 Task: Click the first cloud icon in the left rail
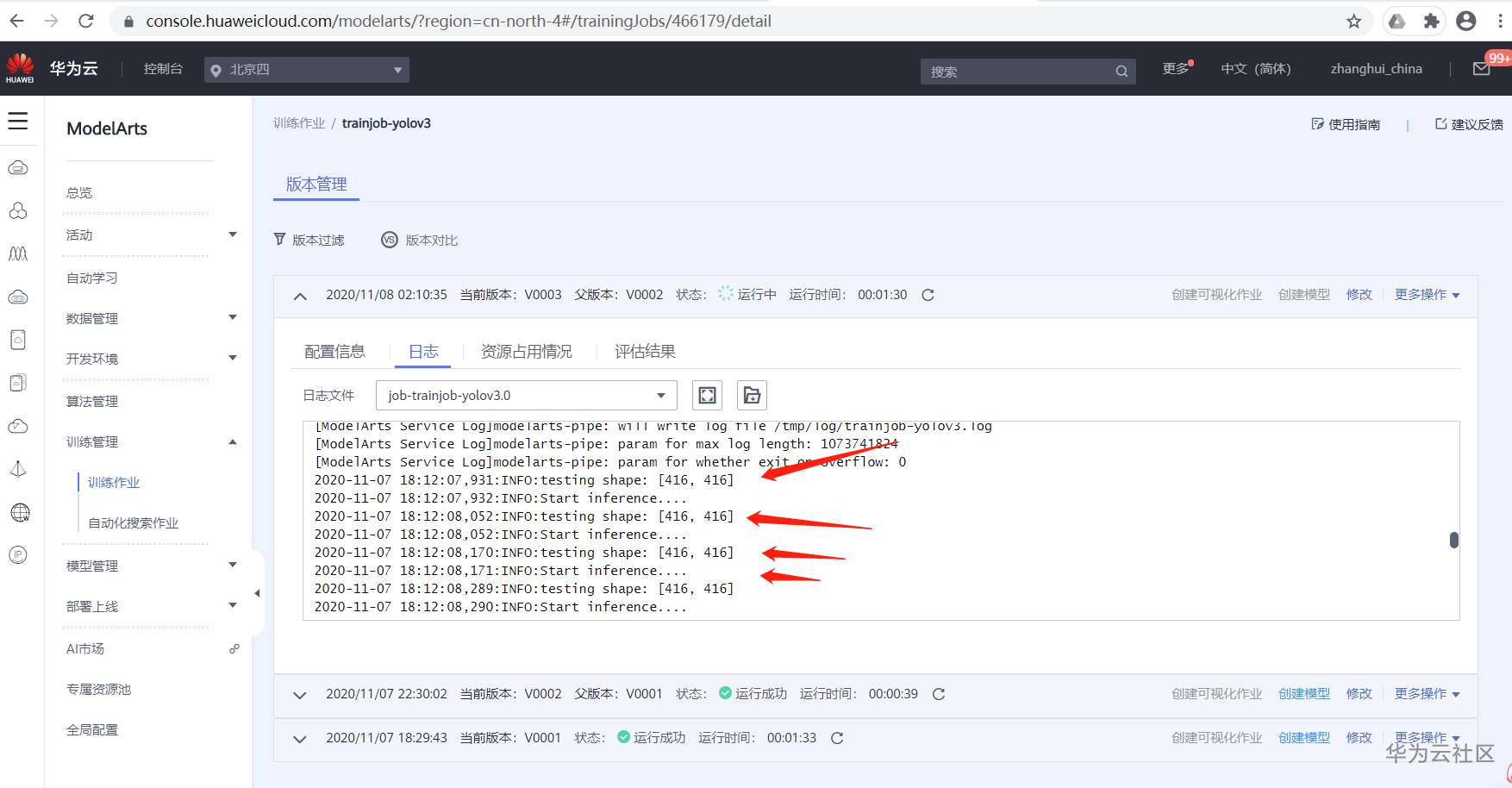coord(18,168)
